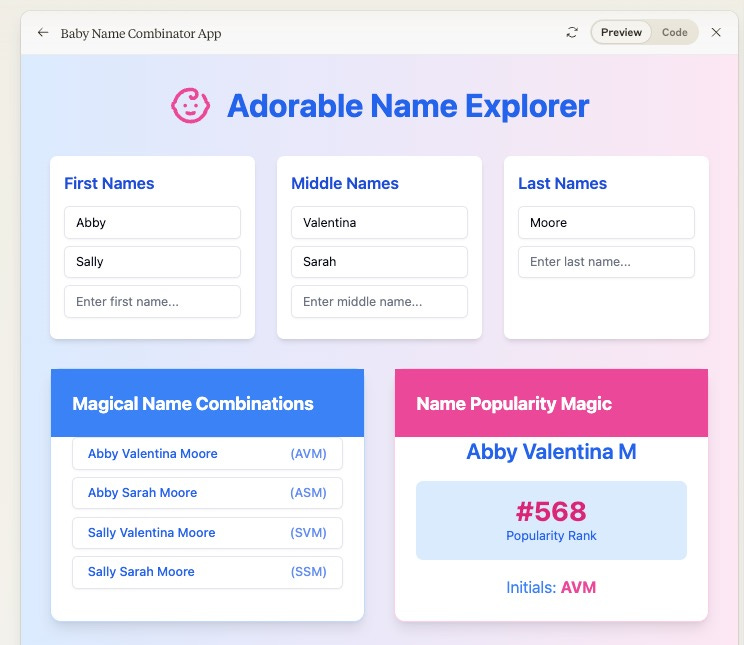Choose the Sally Valentina Moore combination
The height and width of the screenshot is (645, 744).
pyautogui.click(x=207, y=533)
